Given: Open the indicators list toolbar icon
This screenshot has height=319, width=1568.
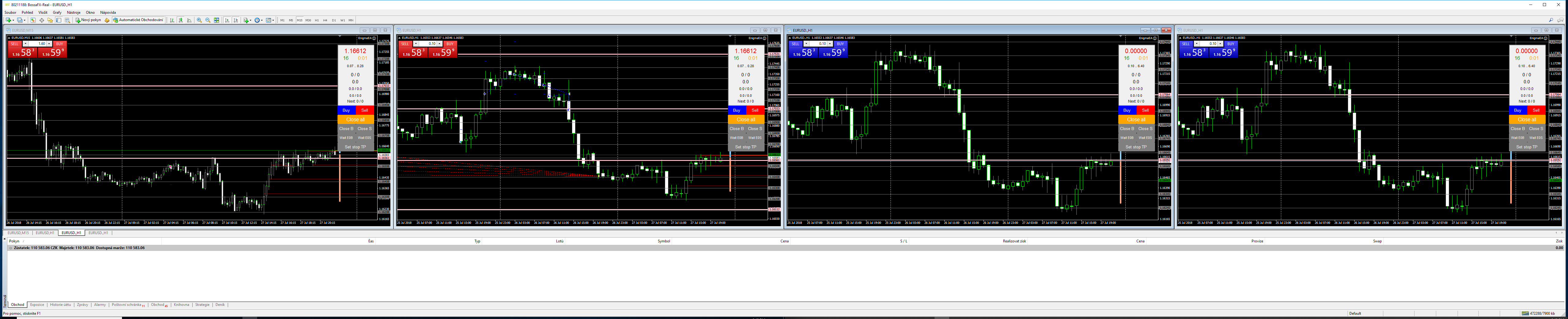Looking at the screenshot, I should (x=246, y=20).
